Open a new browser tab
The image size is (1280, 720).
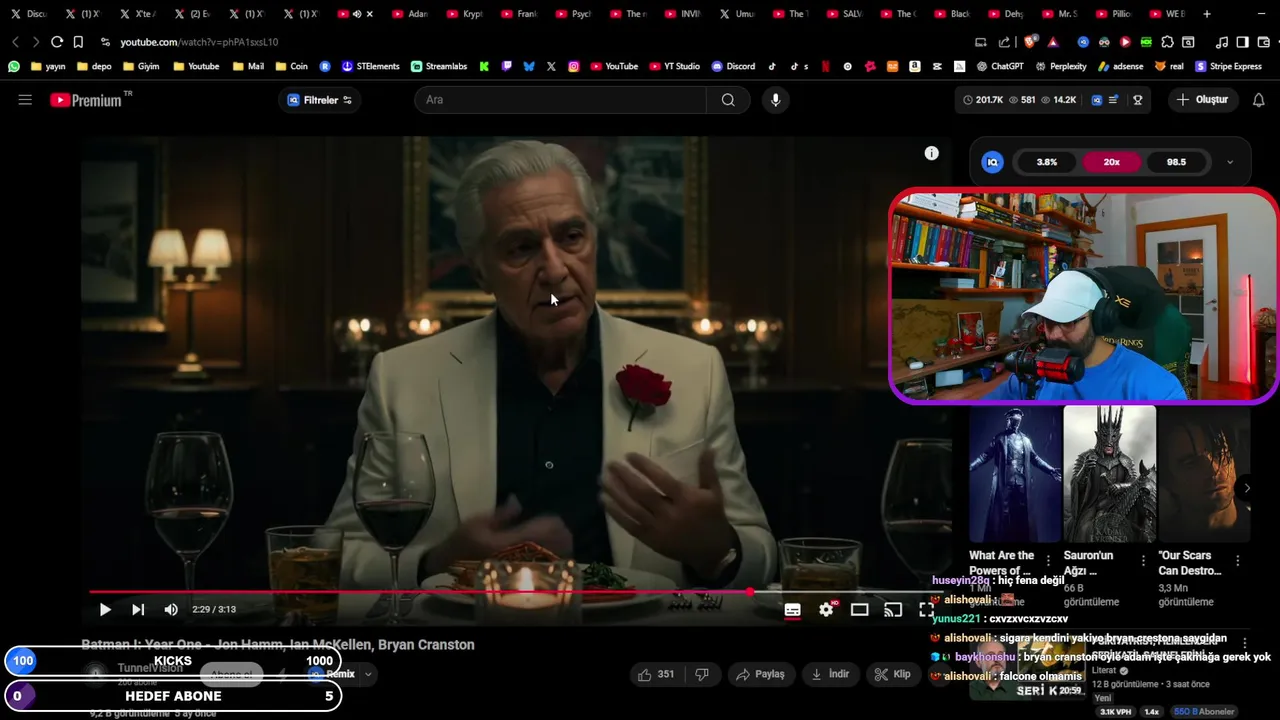click(1207, 14)
